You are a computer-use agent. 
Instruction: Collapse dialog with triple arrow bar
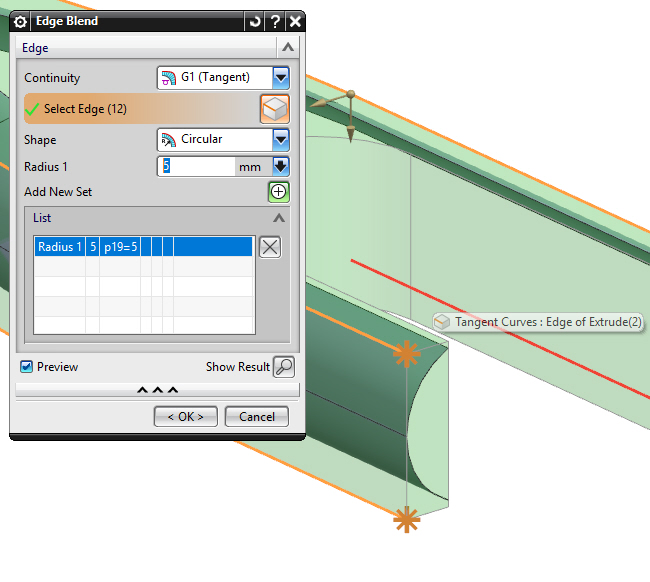[158, 390]
